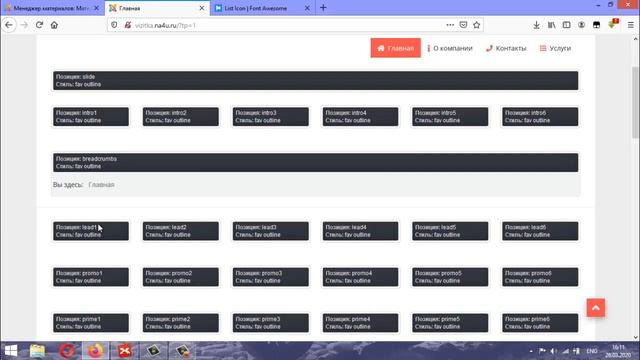Click the intro1 position block
This screenshot has width=640, height=360.
(91, 117)
